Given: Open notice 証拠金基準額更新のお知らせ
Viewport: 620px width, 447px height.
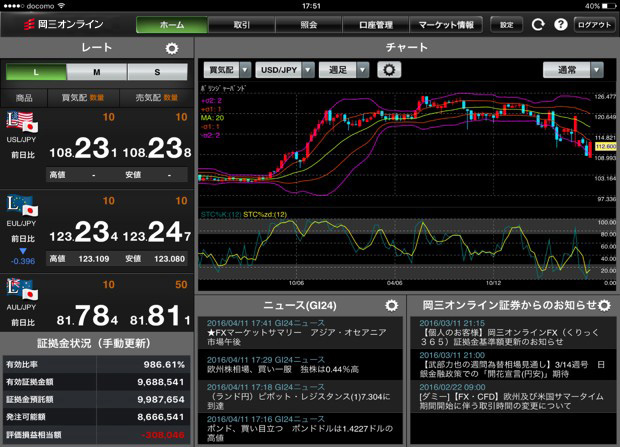Looking at the screenshot, I should coord(512,332).
